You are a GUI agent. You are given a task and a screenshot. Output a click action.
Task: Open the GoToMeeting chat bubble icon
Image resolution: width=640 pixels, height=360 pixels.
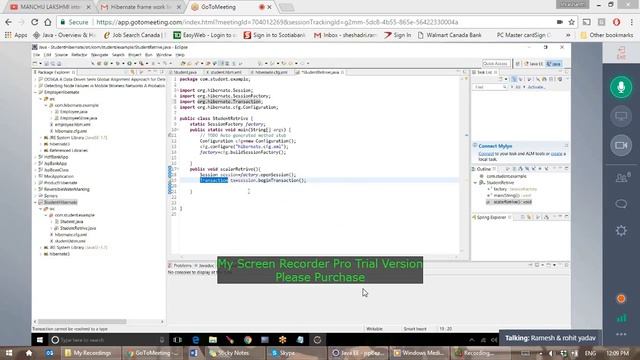click(x=621, y=204)
